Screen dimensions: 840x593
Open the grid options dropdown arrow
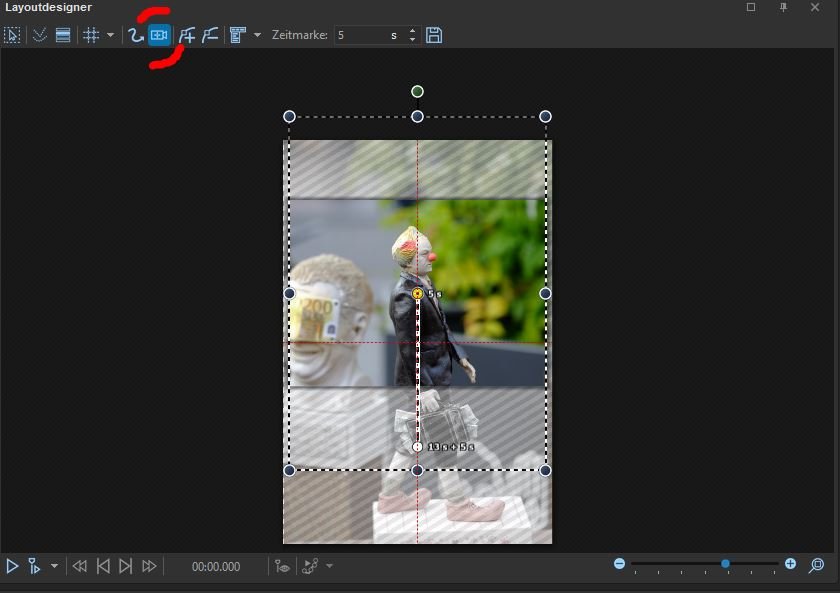point(110,35)
